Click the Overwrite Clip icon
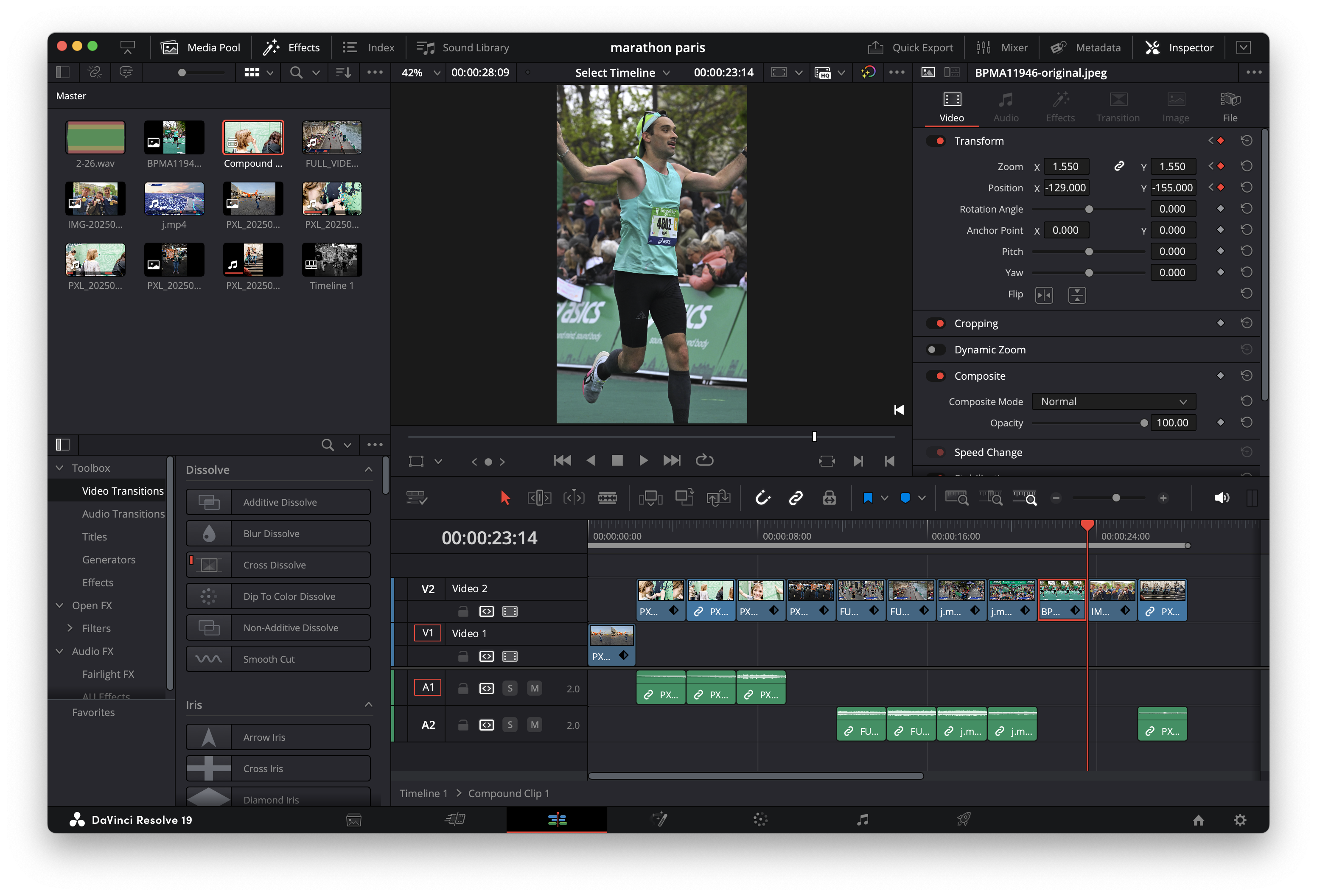Screen dimensions: 1317x896 684,498
